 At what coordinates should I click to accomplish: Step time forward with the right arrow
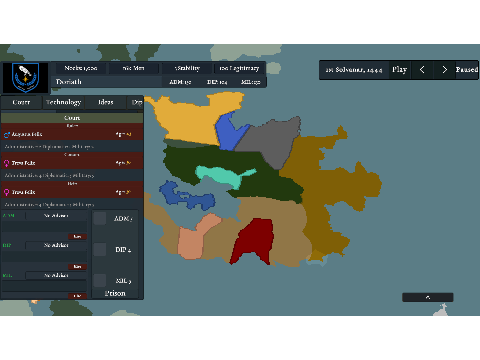(444, 70)
